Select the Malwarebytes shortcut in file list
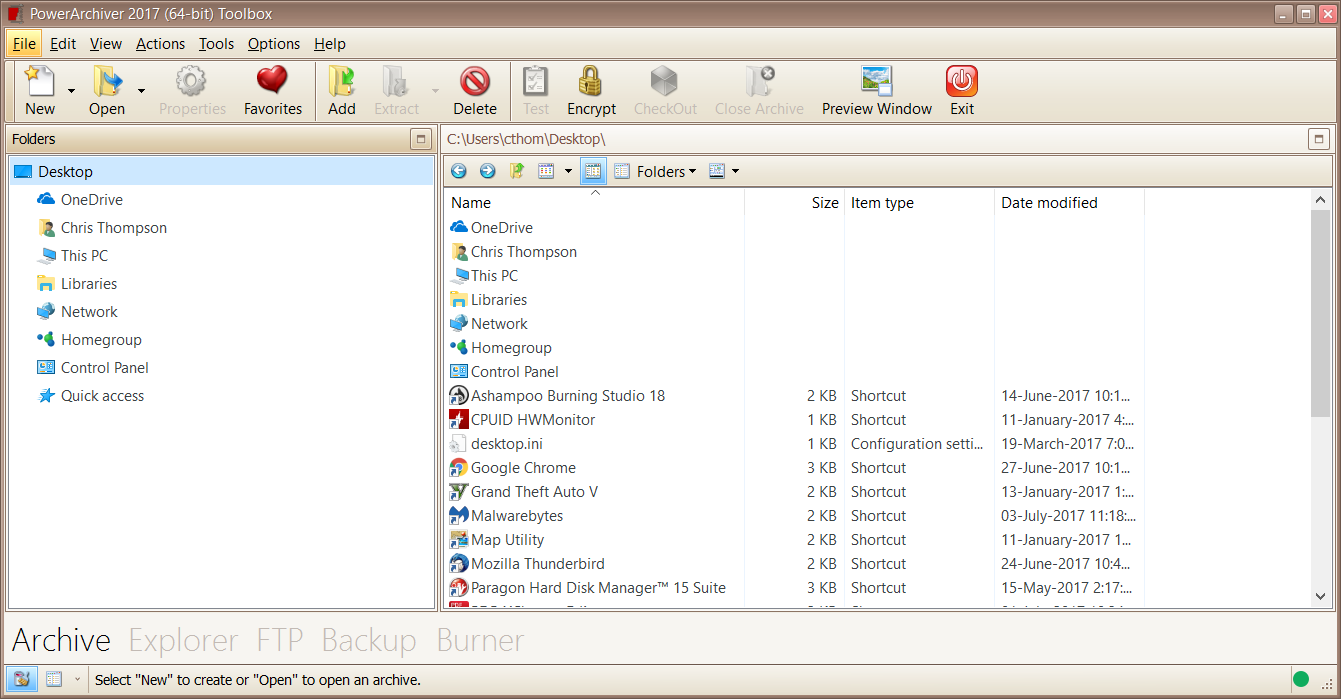Screen dimensions: 1341x699 coord(507,516)
